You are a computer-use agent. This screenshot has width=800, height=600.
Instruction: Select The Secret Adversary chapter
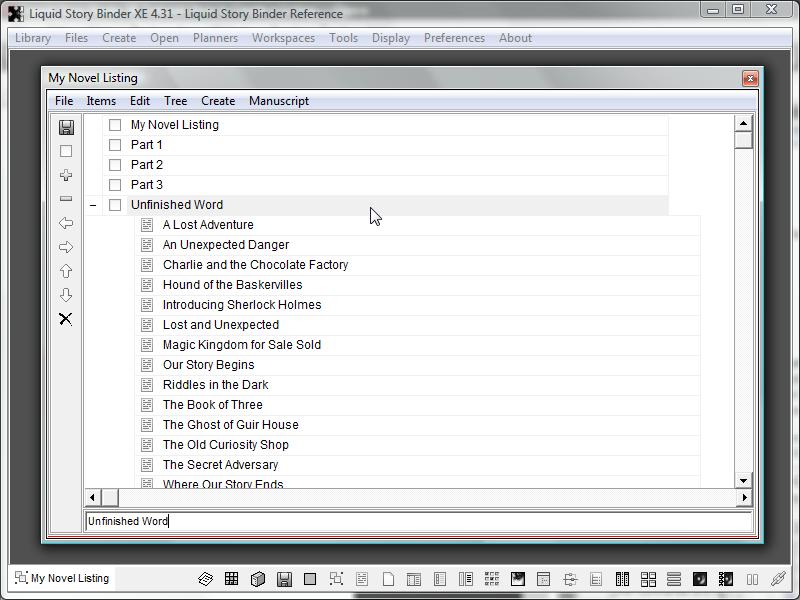pos(220,465)
